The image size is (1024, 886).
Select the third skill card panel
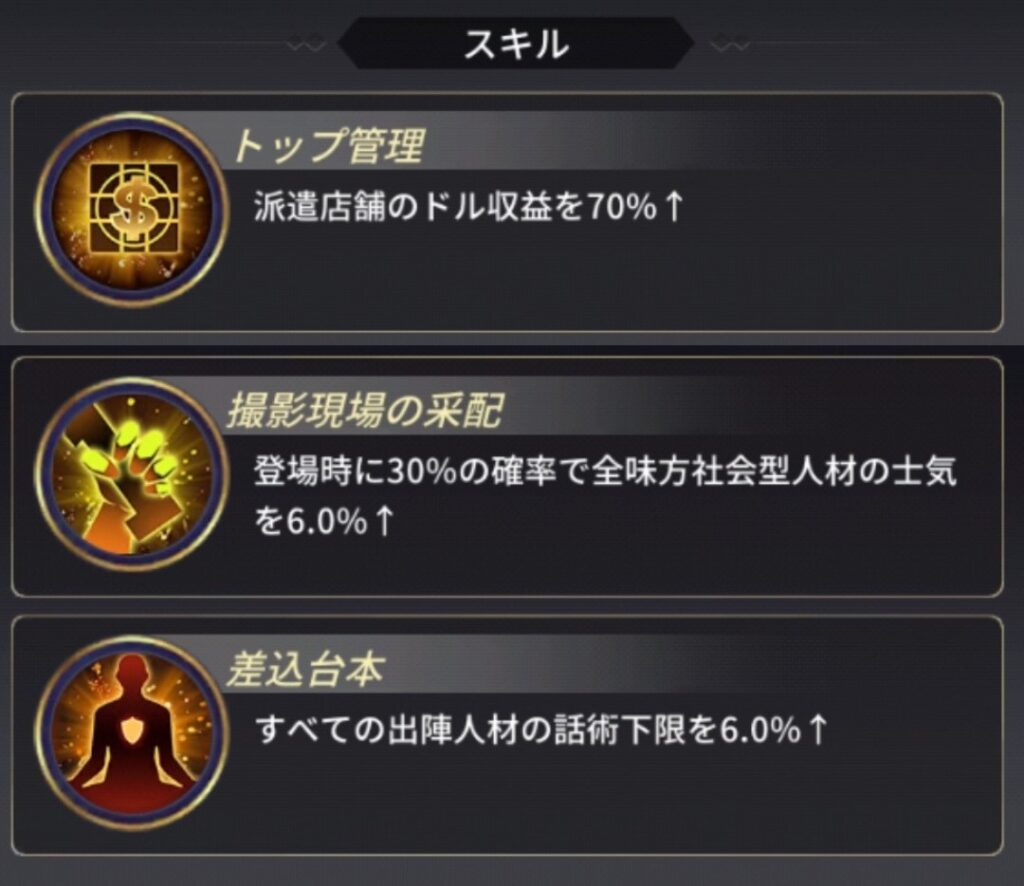pyautogui.click(x=507, y=735)
